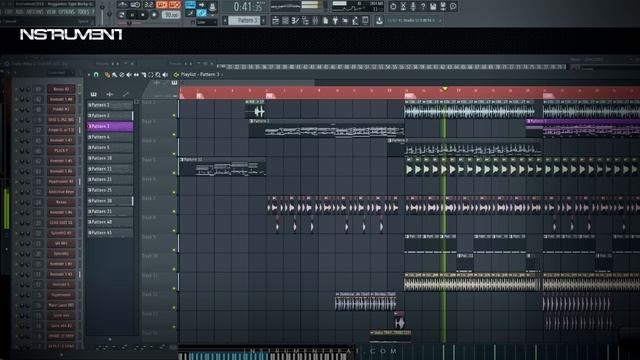Switch pattern/song mode beside the play button
Image resolution: width=640 pixels, height=360 pixels.
(x=122, y=15)
